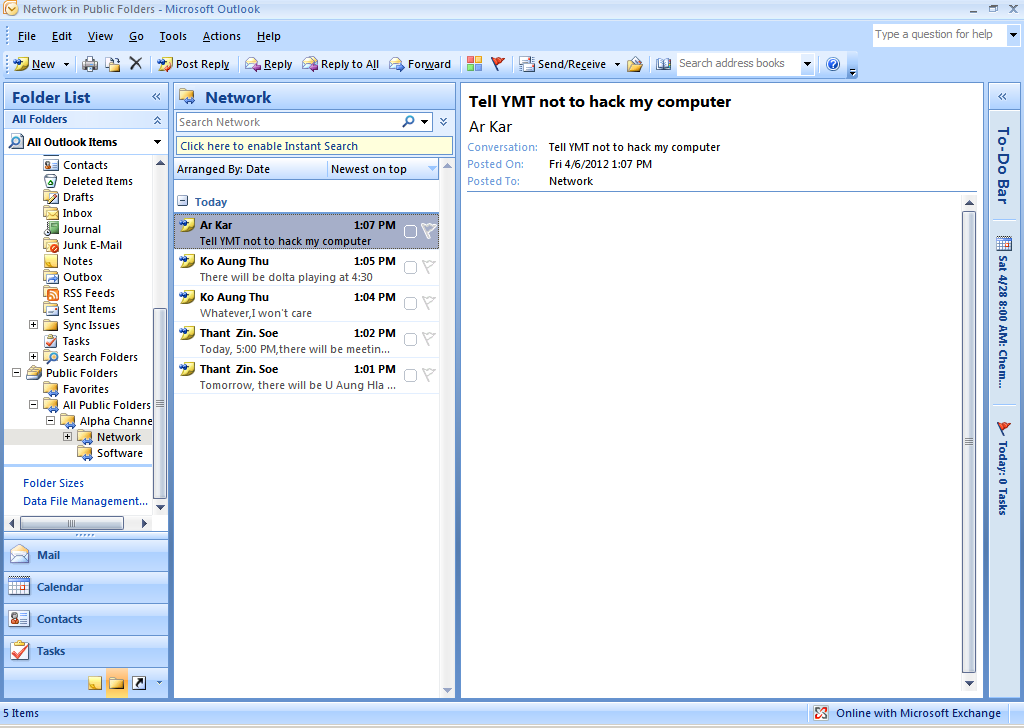Flag the Ar Kar post

(428, 231)
